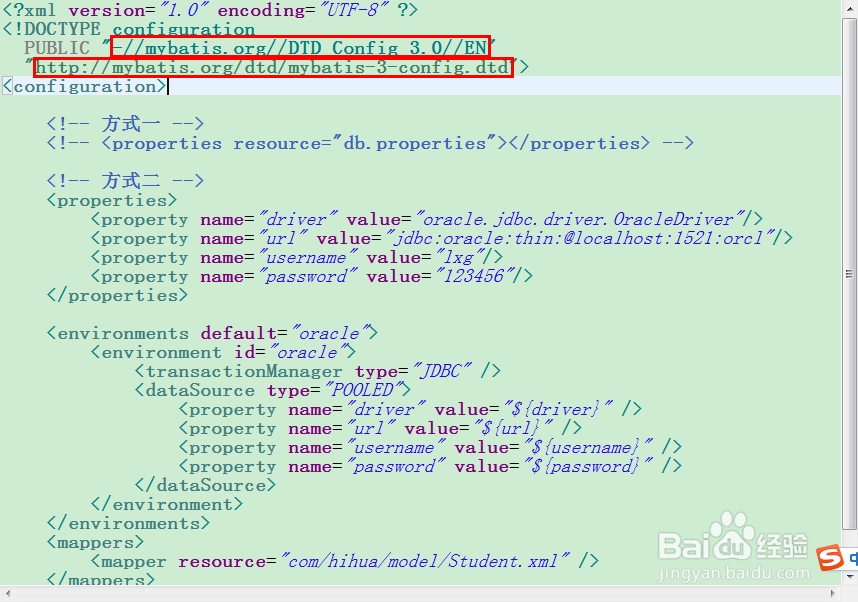
Task: Click the closing "</environments>" tag
Action: pos(128,524)
